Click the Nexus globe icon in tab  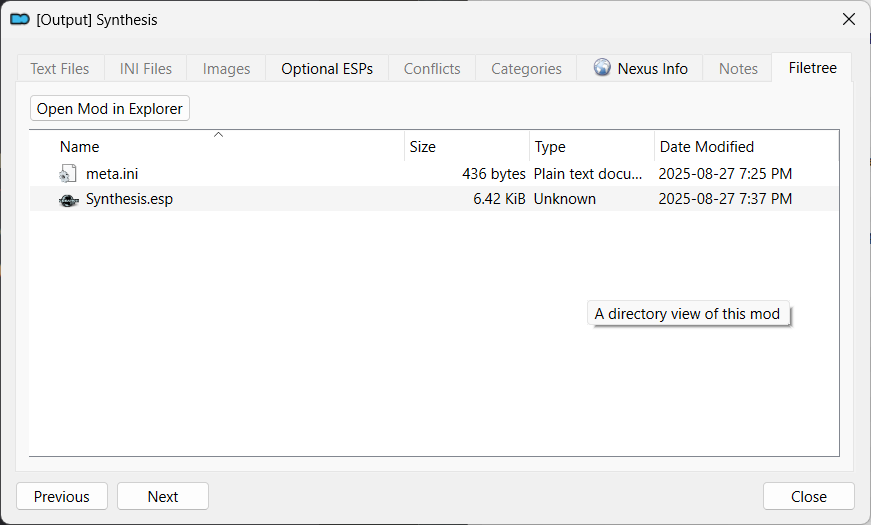coord(602,68)
